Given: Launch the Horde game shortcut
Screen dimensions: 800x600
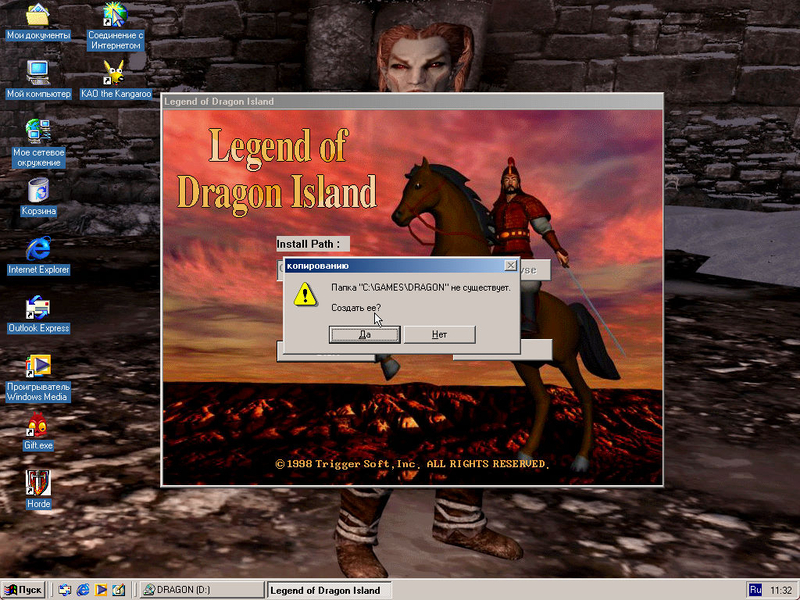Looking at the screenshot, I should (38, 490).
